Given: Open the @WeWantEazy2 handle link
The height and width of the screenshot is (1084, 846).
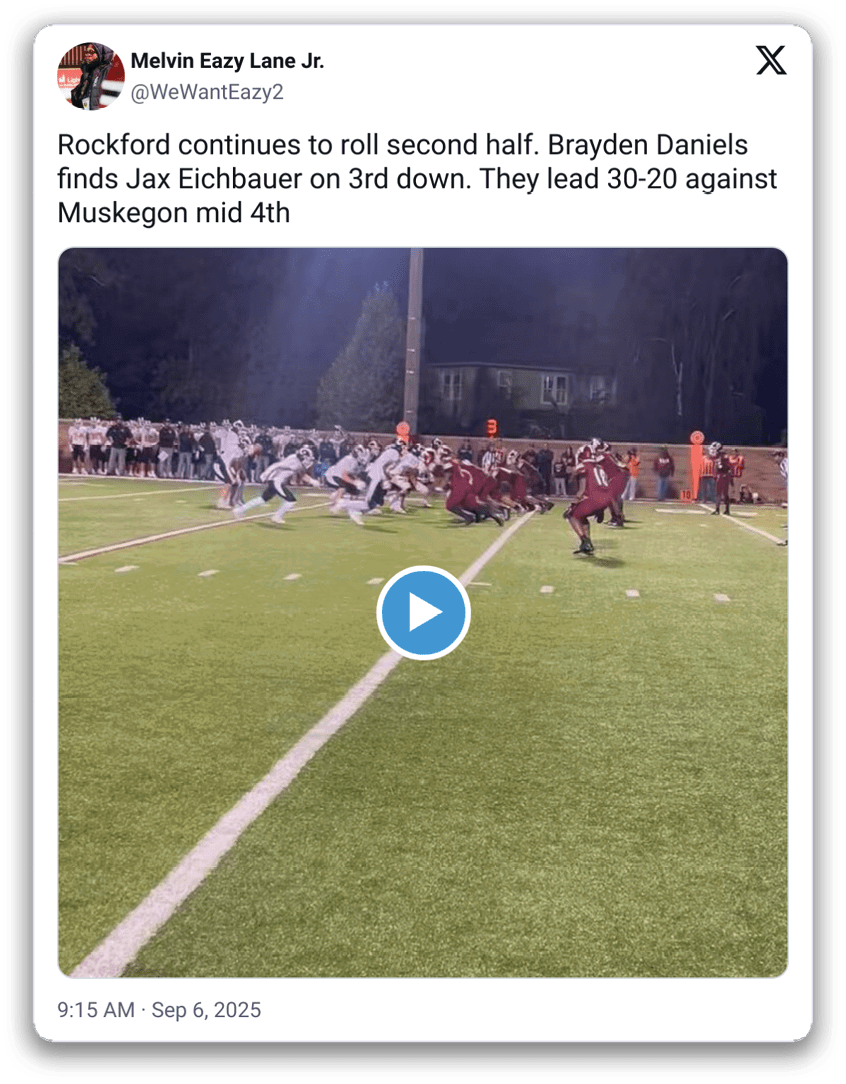Looking at the screenshot, I should pyautogui.click(x=207, y=92).
